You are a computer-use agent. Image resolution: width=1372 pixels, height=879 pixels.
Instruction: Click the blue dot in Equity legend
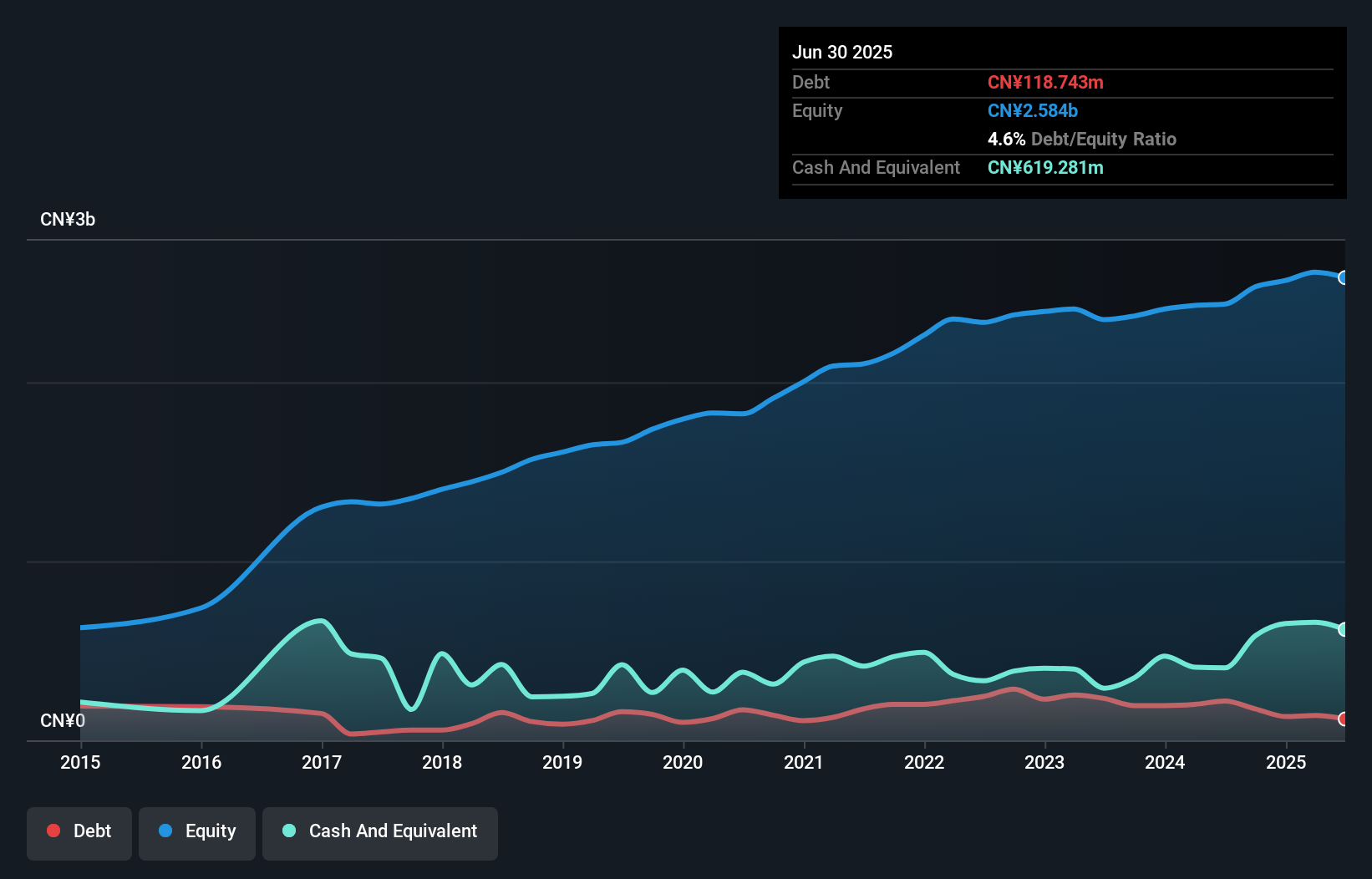point(165,831)
